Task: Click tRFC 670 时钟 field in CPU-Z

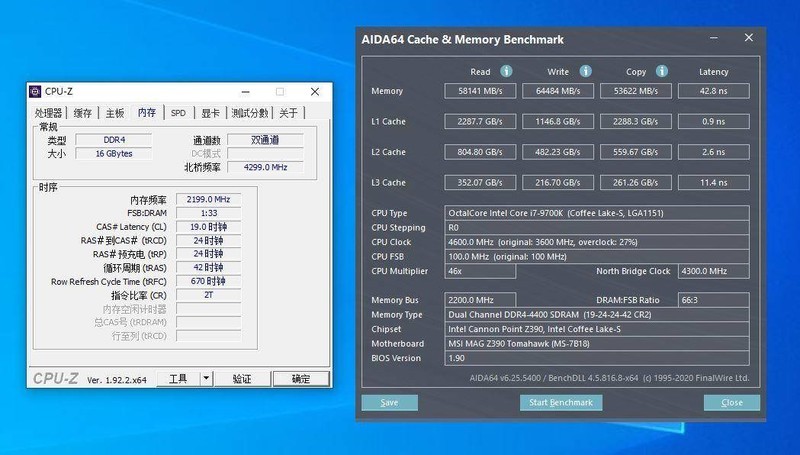Action: (209, 282)
